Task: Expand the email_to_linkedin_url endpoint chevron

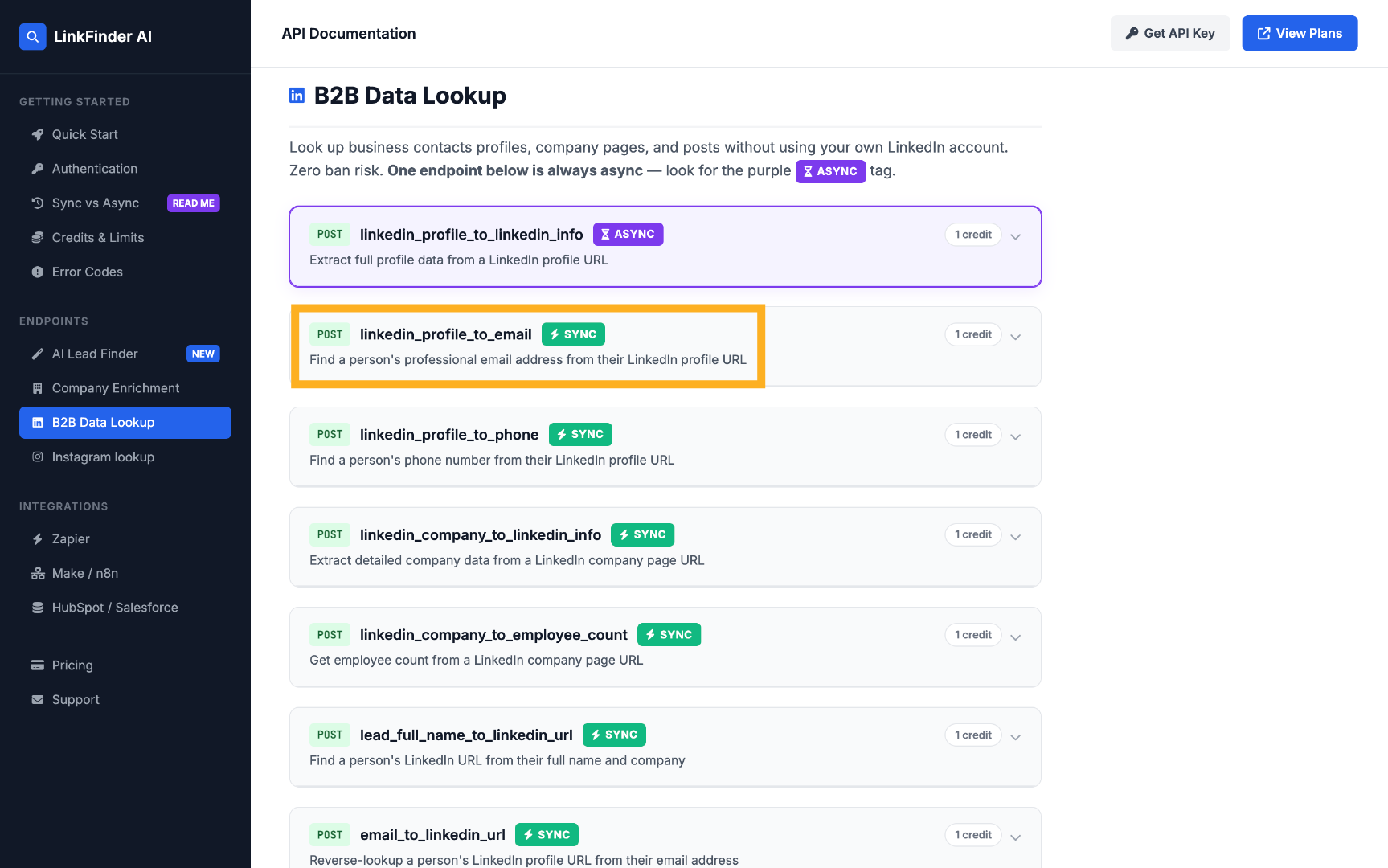Action: 1016,837
